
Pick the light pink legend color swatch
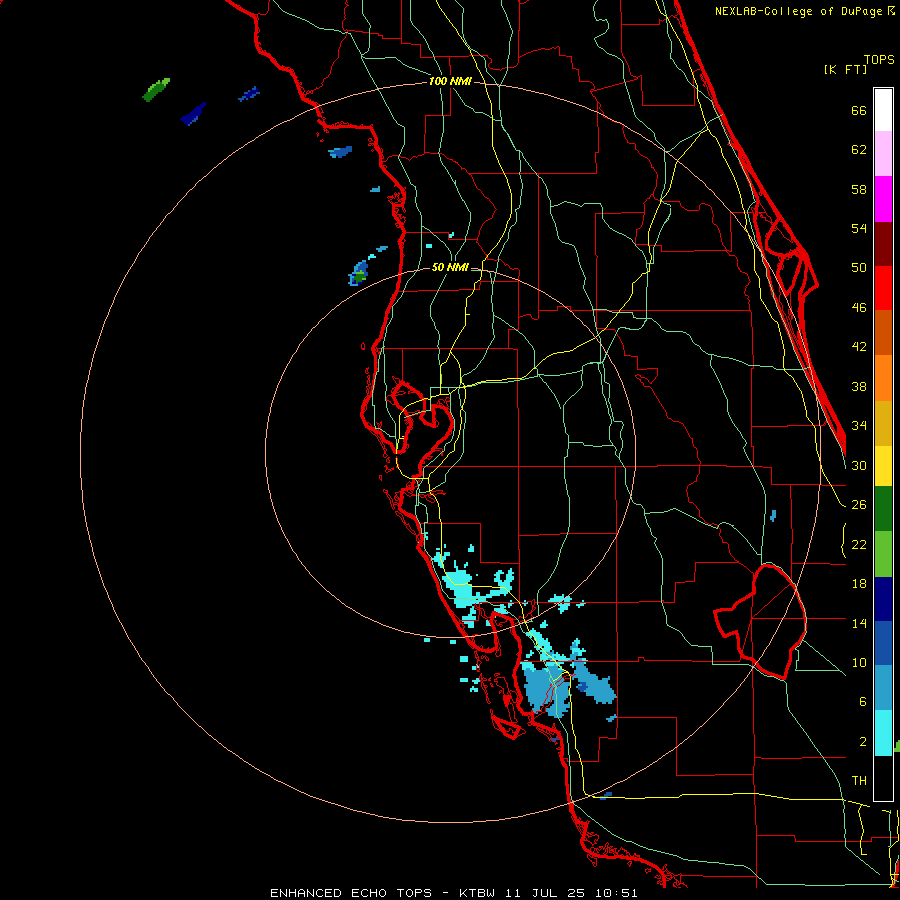click(883, 154)
